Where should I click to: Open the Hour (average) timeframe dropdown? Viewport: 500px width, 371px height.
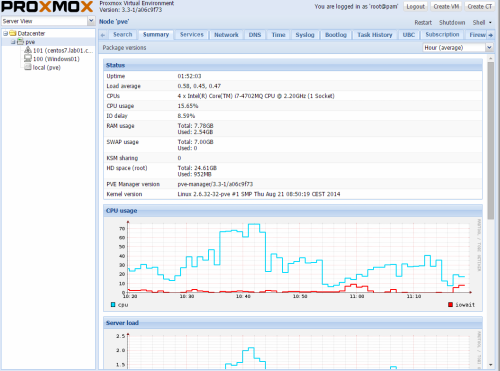tap(489, 47)
